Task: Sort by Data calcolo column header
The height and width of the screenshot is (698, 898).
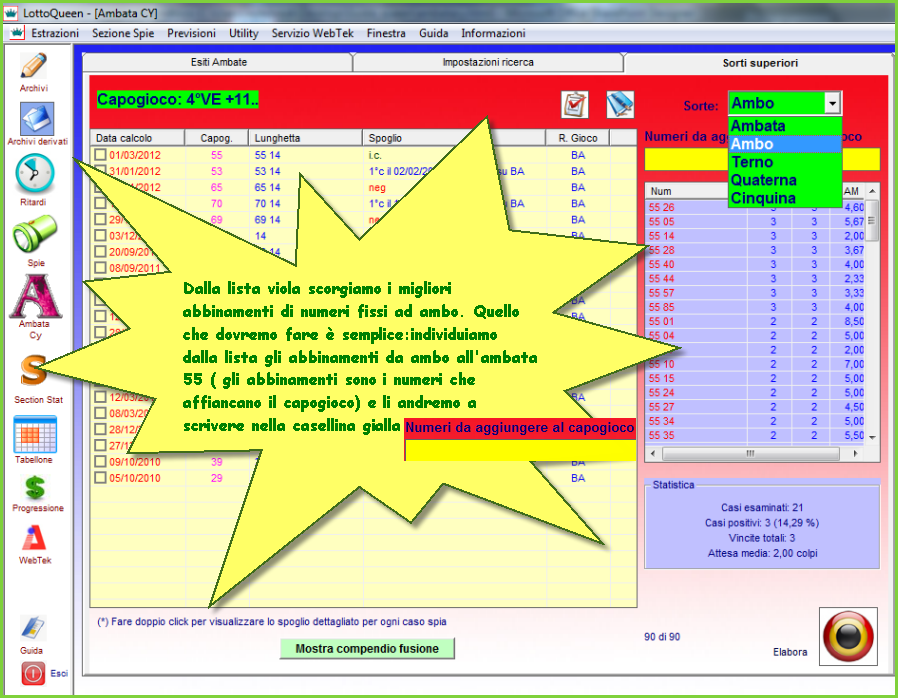Action: 137,138
